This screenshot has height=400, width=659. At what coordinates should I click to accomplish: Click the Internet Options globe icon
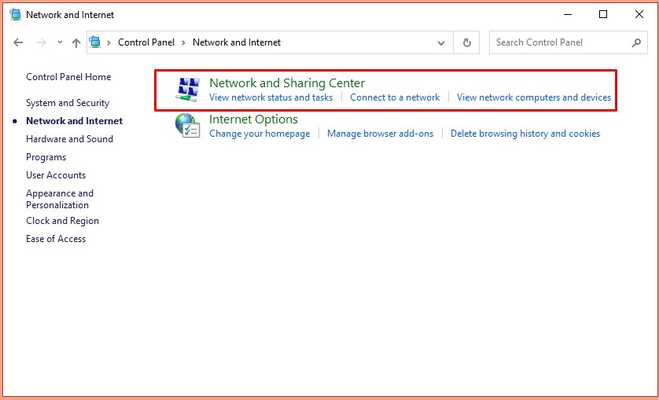point(187,126)
